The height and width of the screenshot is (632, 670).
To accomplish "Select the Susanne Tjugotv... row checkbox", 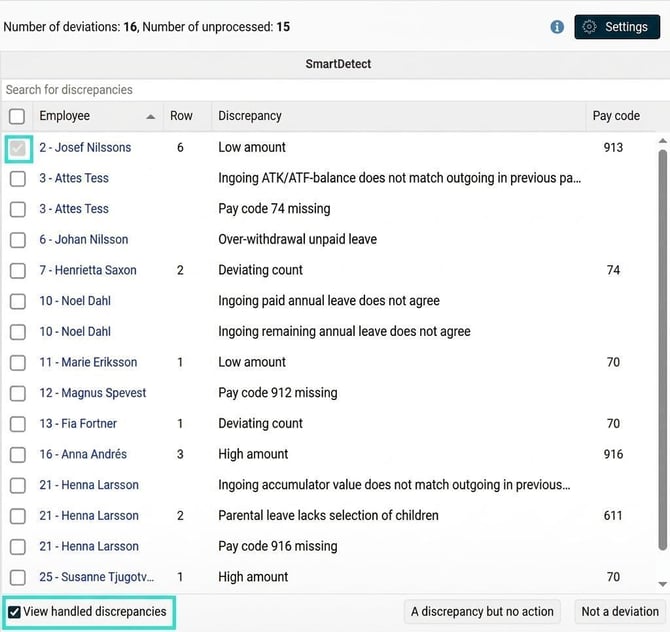I will tap(18, 577).
